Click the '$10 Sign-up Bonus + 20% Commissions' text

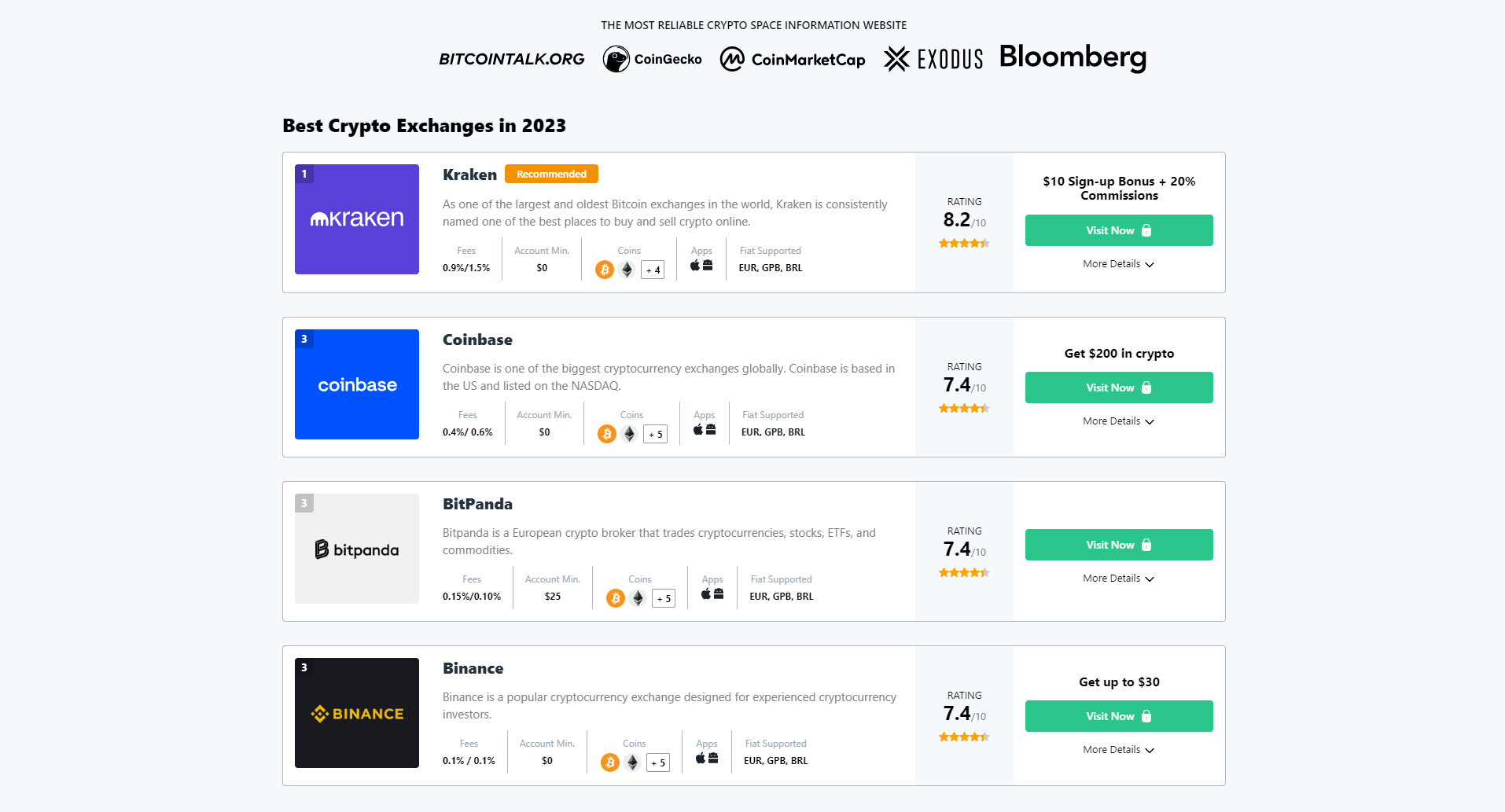pos(1119,189)
